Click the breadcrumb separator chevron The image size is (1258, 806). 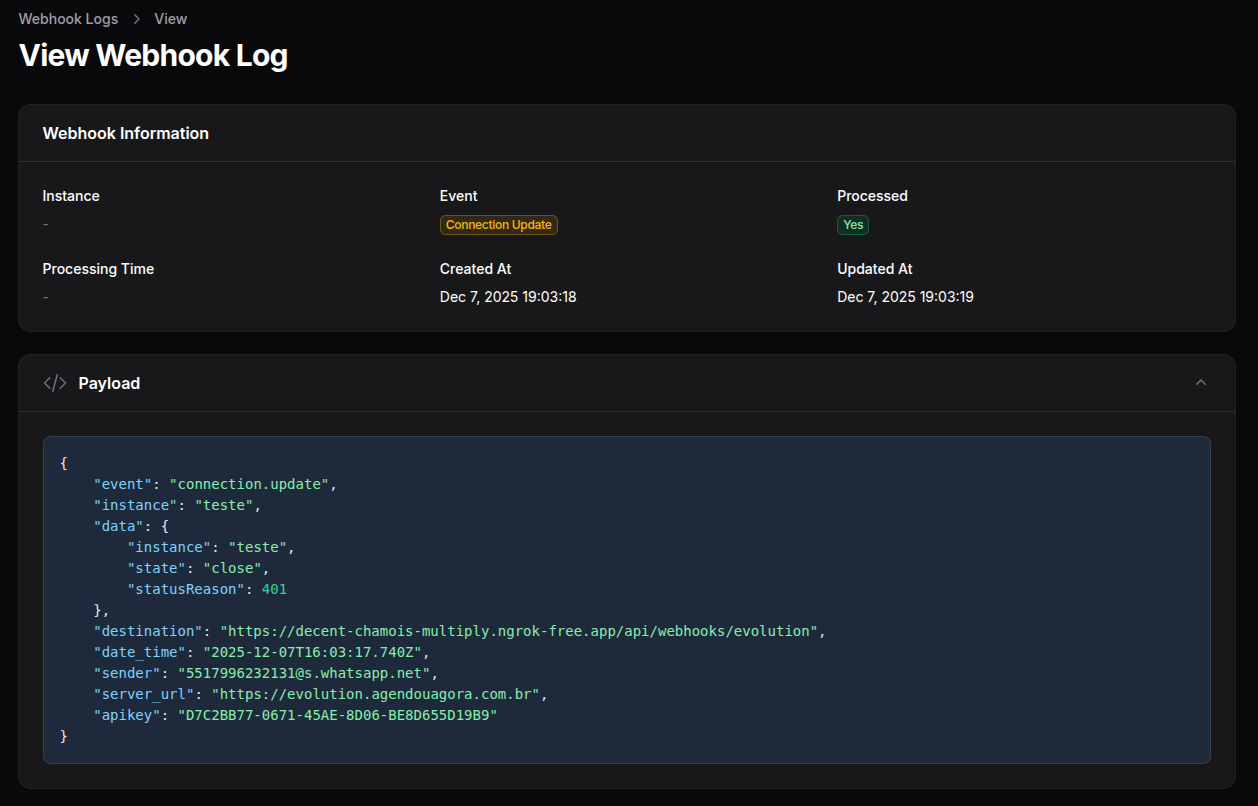[x=135, y=18]
